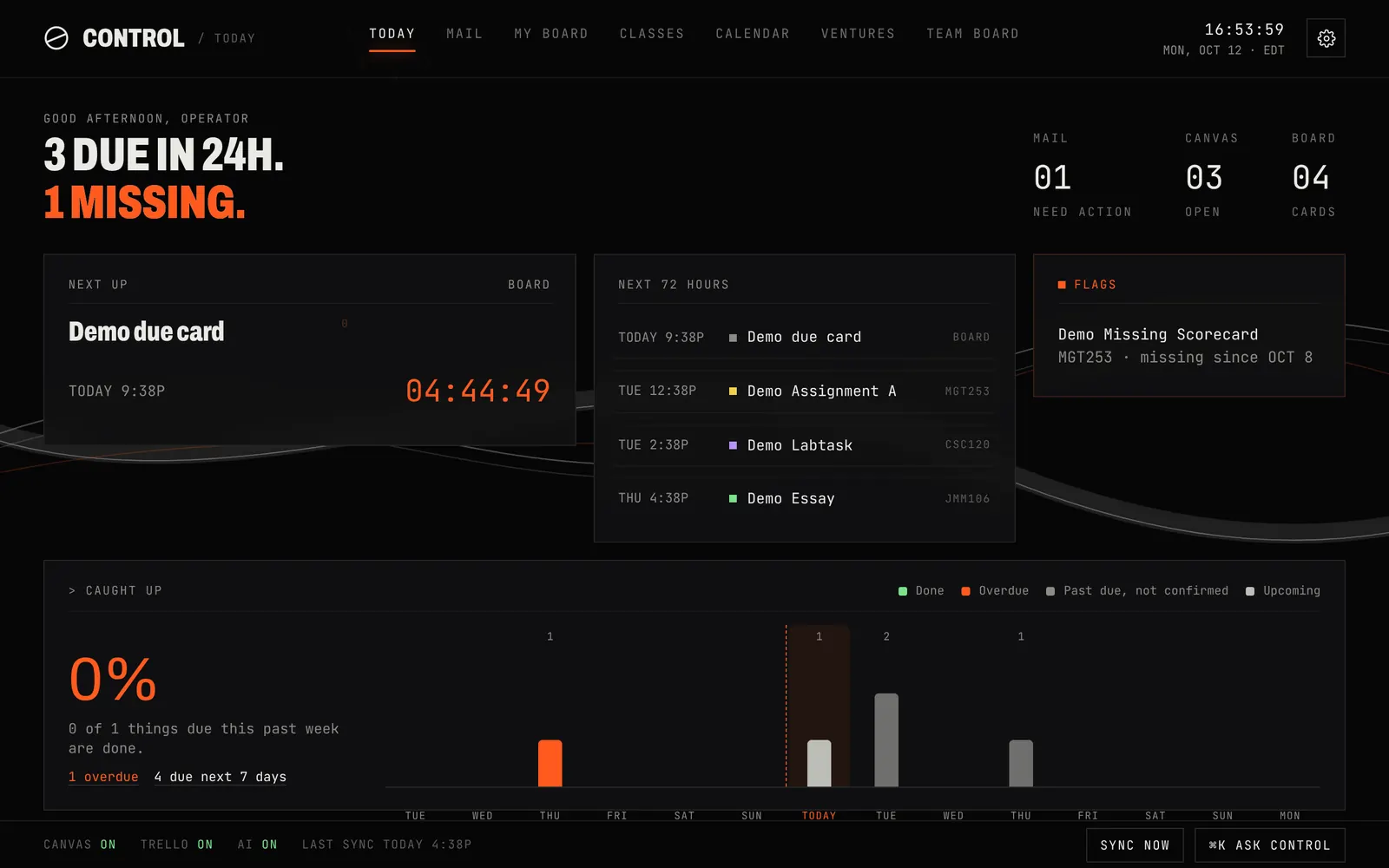
Task: Select the Demo Labtask row
Action: (804, 445)
